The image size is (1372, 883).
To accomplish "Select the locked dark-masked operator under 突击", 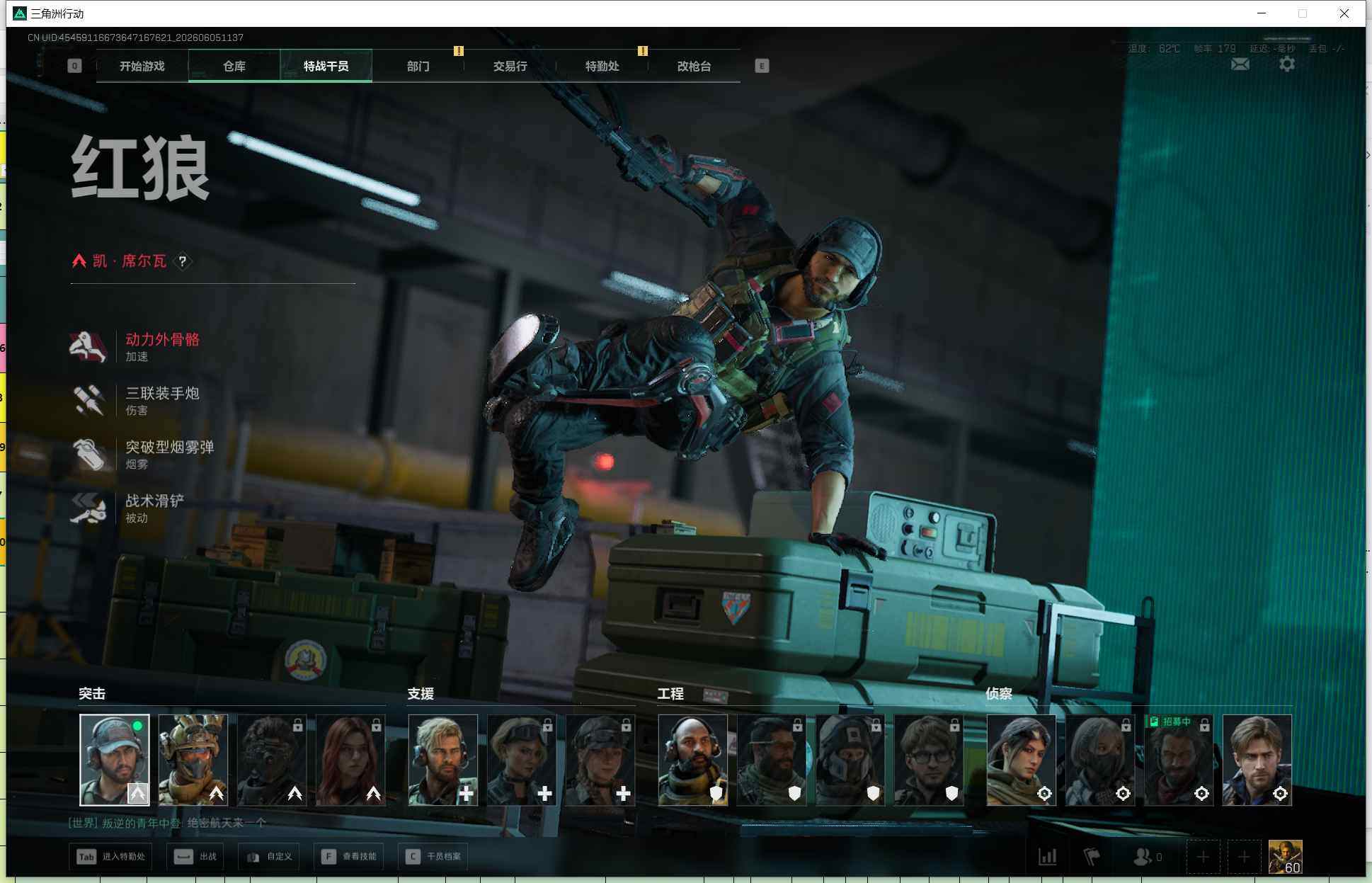I will click(272, 760).
